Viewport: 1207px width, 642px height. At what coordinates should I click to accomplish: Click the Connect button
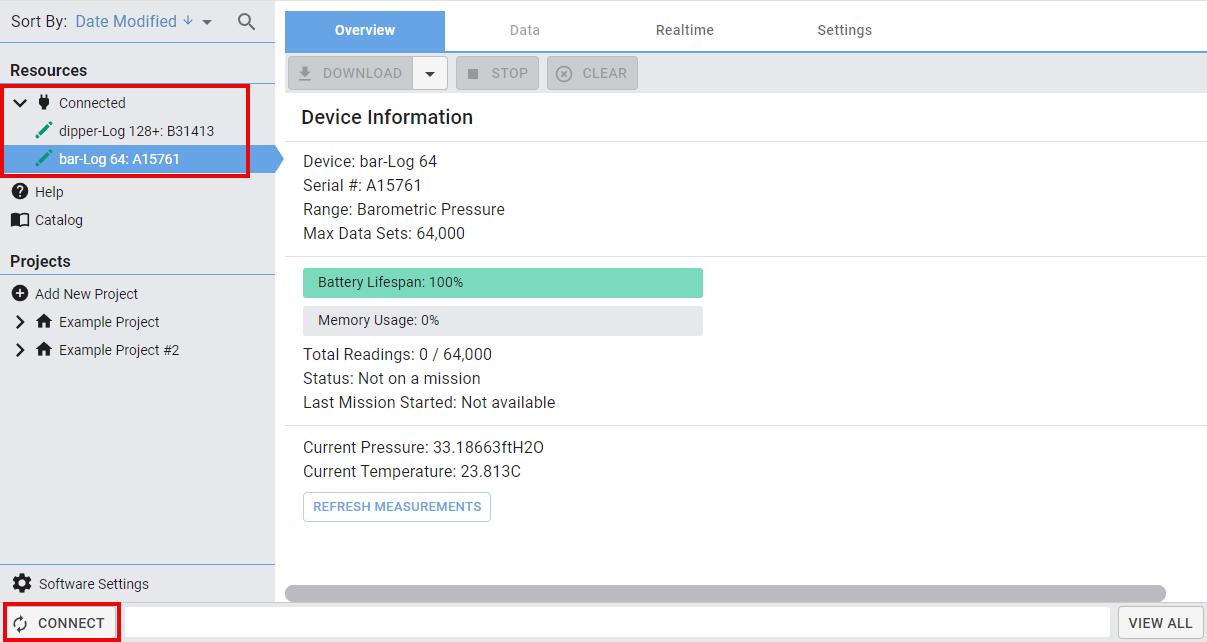pyautogui.click(x=61, y=622)
